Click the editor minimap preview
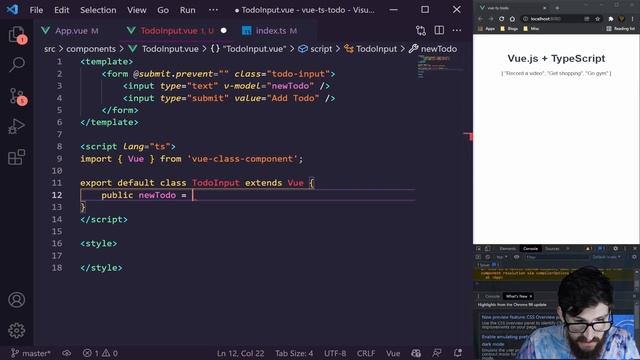This screenshot has height=360, width=640. point(439,67)
